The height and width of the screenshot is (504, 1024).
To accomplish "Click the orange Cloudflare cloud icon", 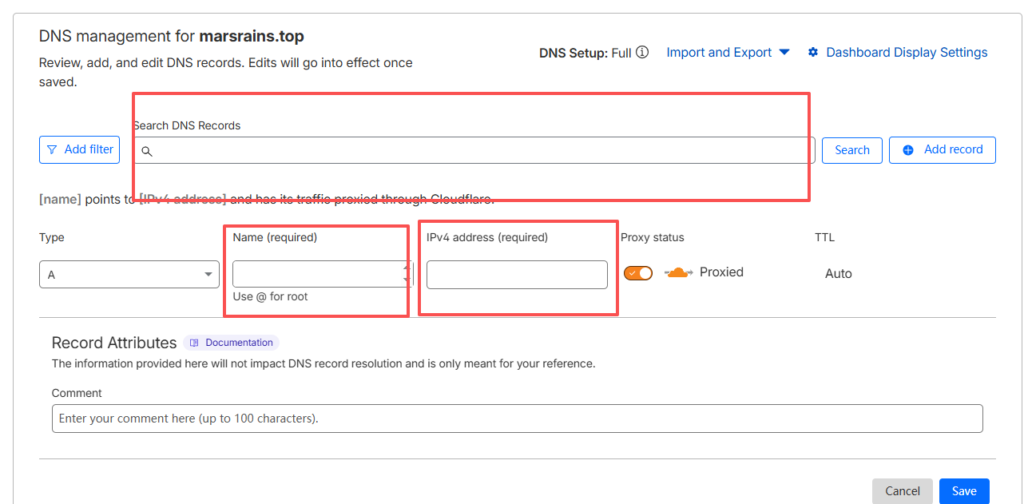I will [678, 272].
